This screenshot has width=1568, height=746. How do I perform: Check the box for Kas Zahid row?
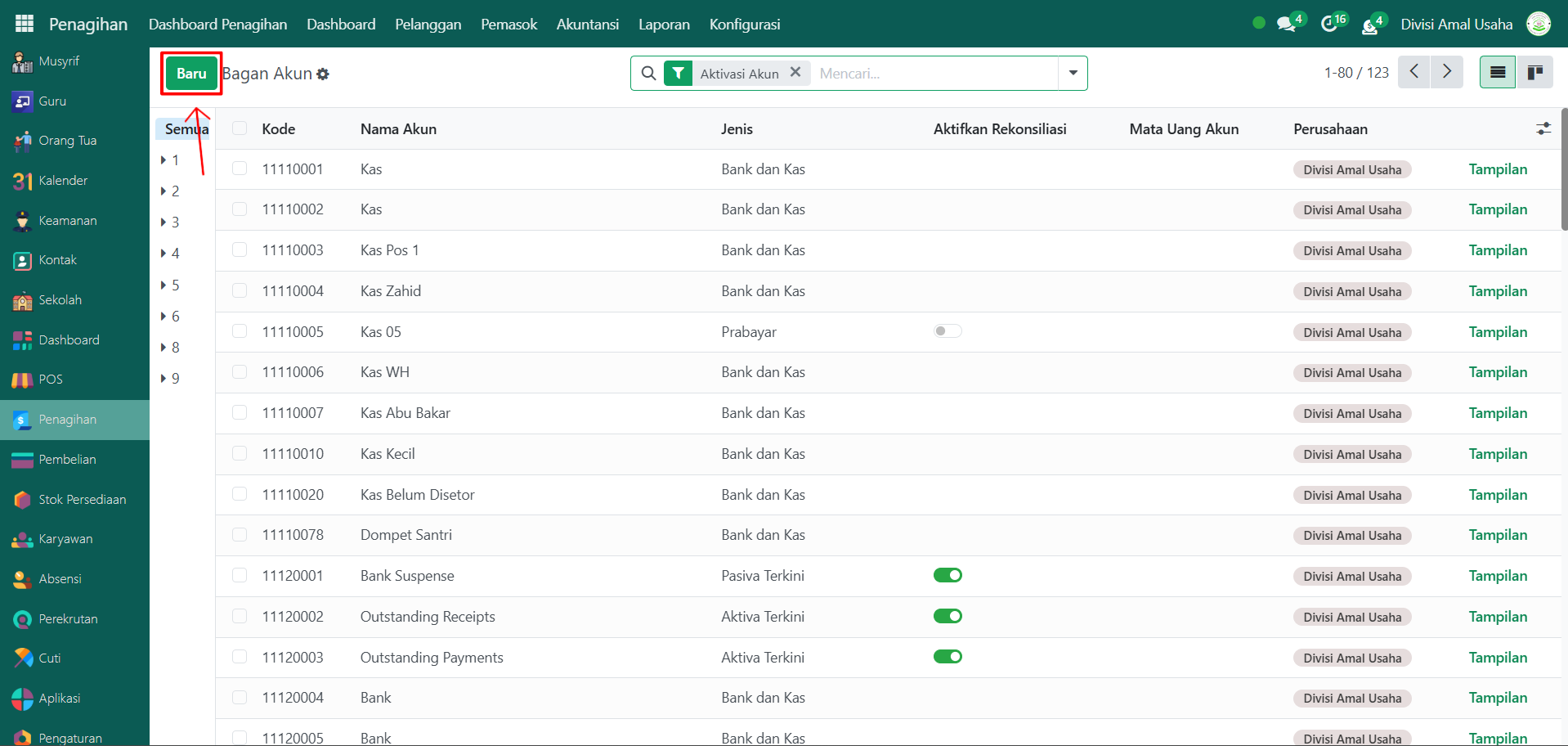(240, 291)
